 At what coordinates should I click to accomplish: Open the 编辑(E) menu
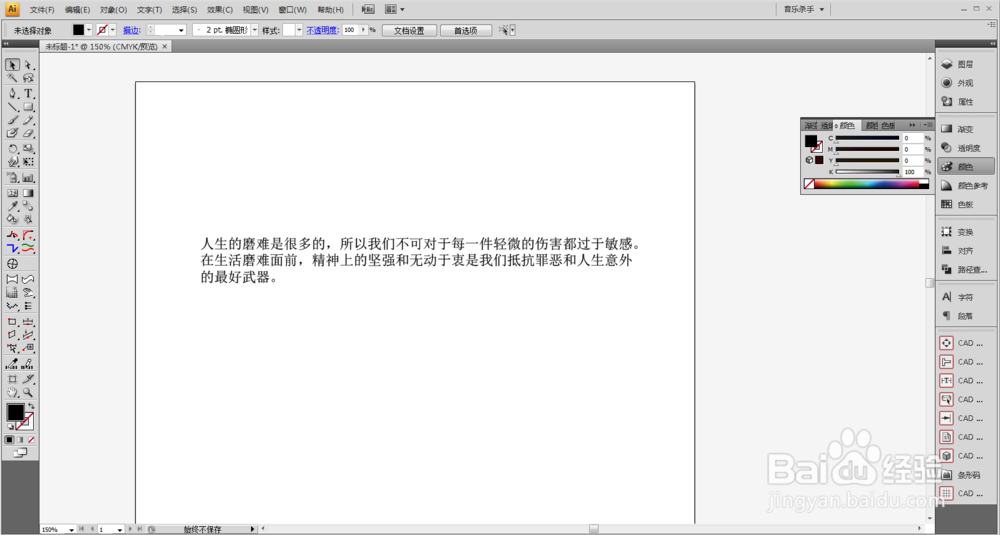[x=77, y=10]
